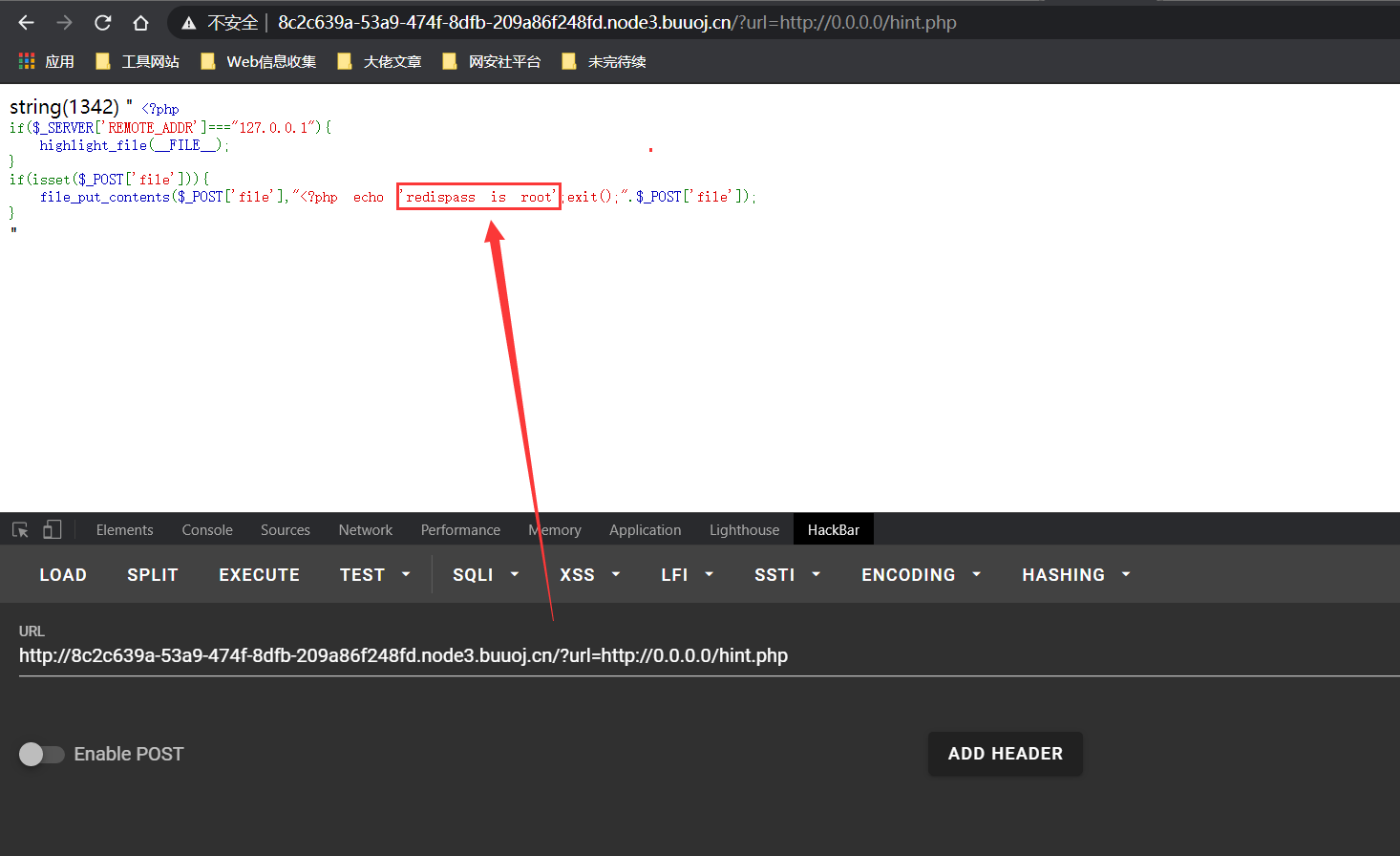Viewport: 1400px width, 856px height.
Task: Click the 'string(1342)' output text
Action: coord(64,107)
